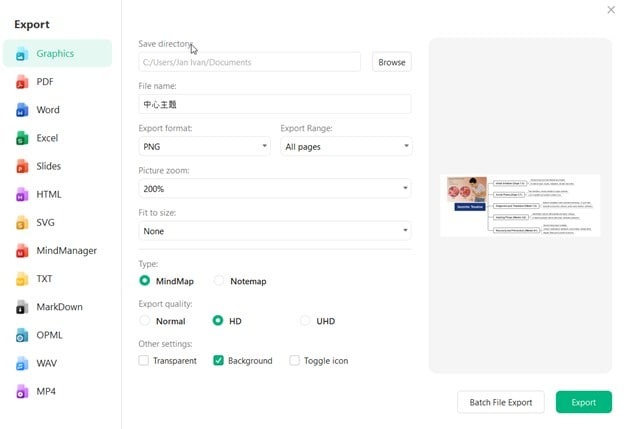Image resolution: width=624 pixels, height=429 pixels.
Task: Click the green Export button
Action: (x=584, y=402)
